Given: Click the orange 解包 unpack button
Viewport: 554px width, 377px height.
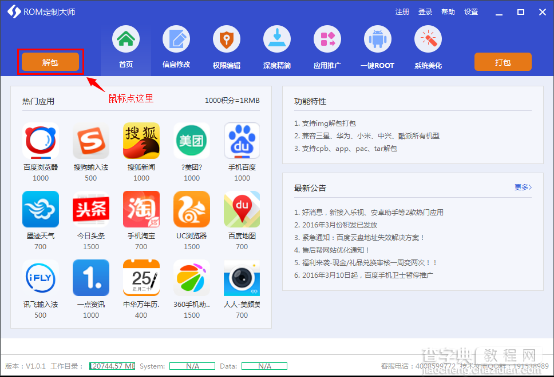Looking at the screenshot, I should point(50,62).
